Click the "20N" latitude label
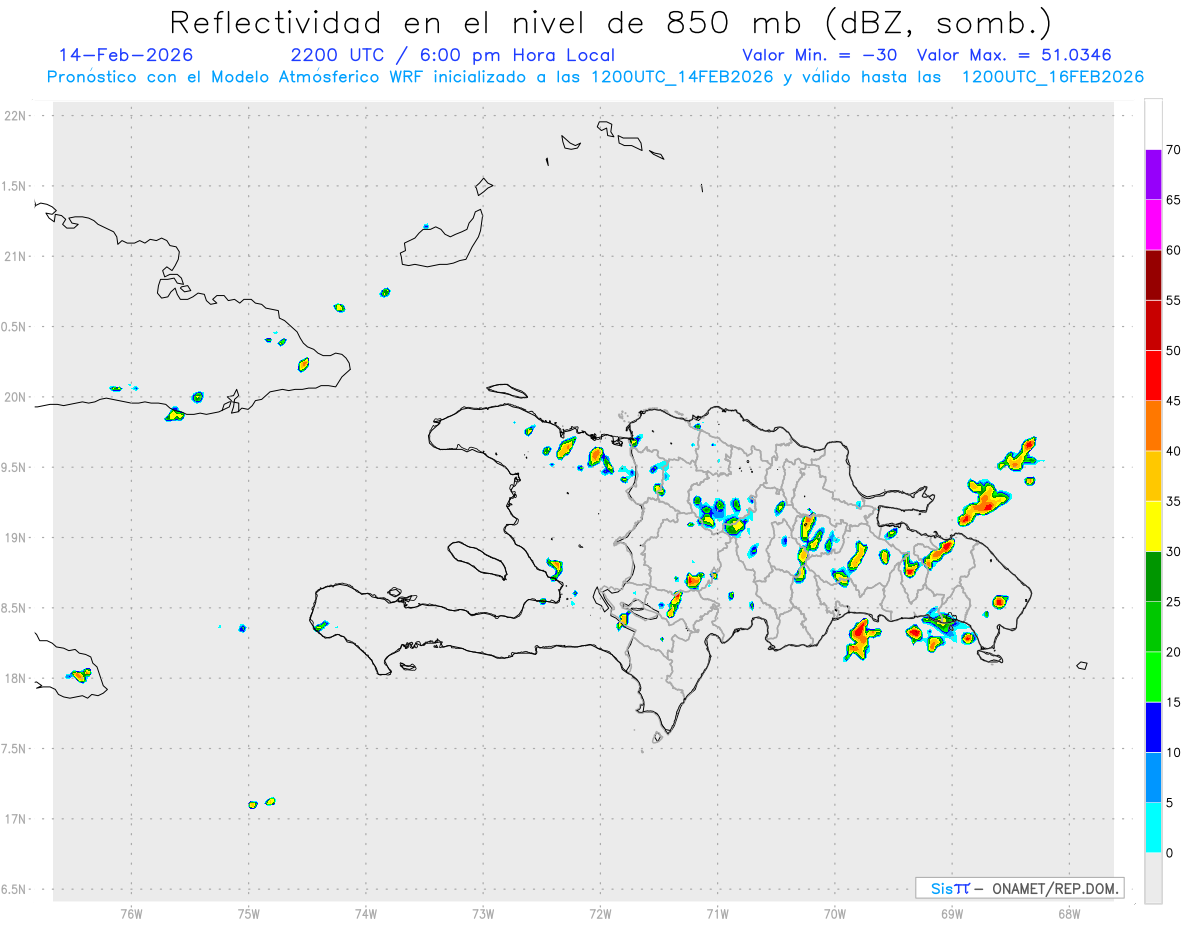 point(16,397)
